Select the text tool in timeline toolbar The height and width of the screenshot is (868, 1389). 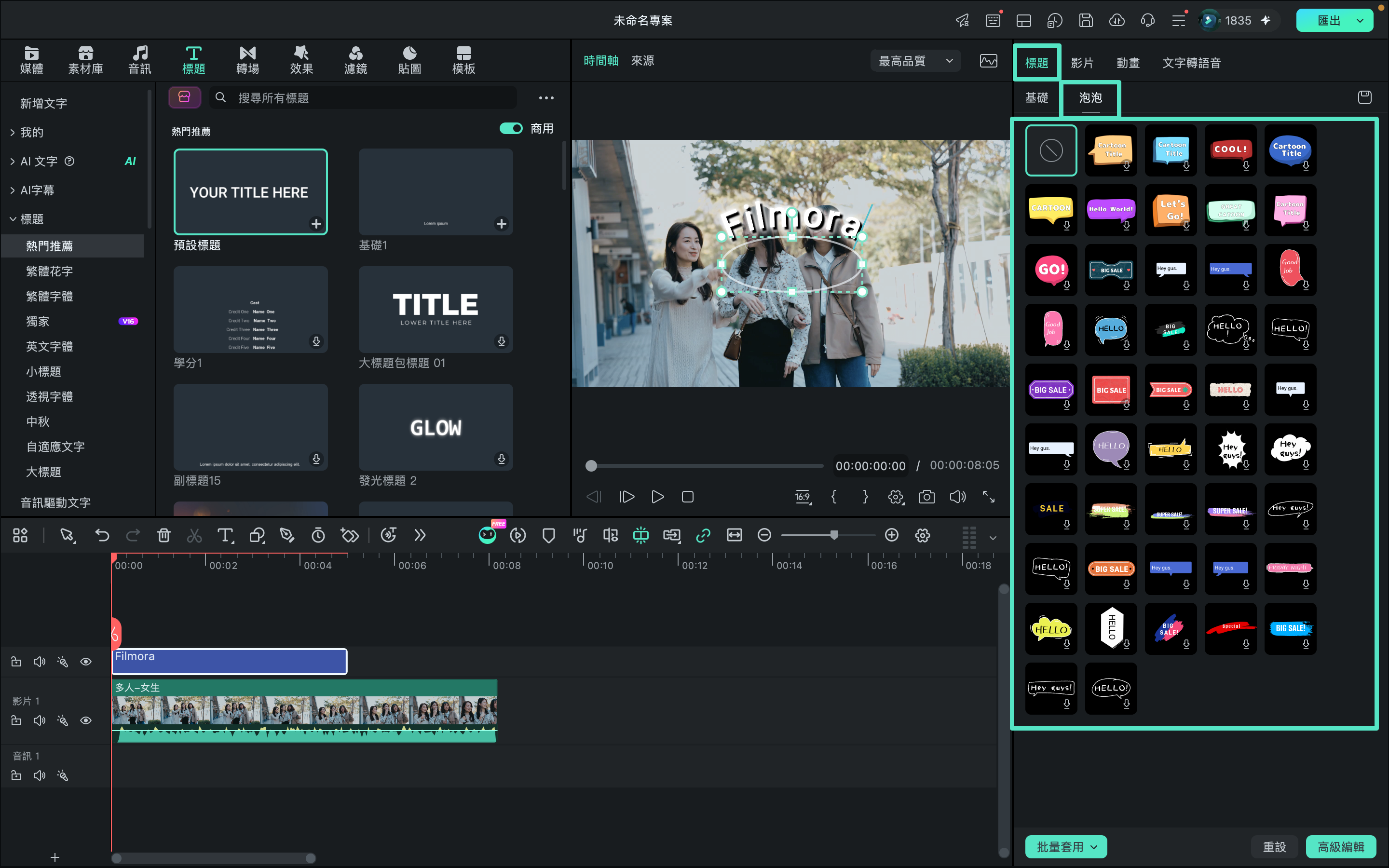(x=225, y=535)
